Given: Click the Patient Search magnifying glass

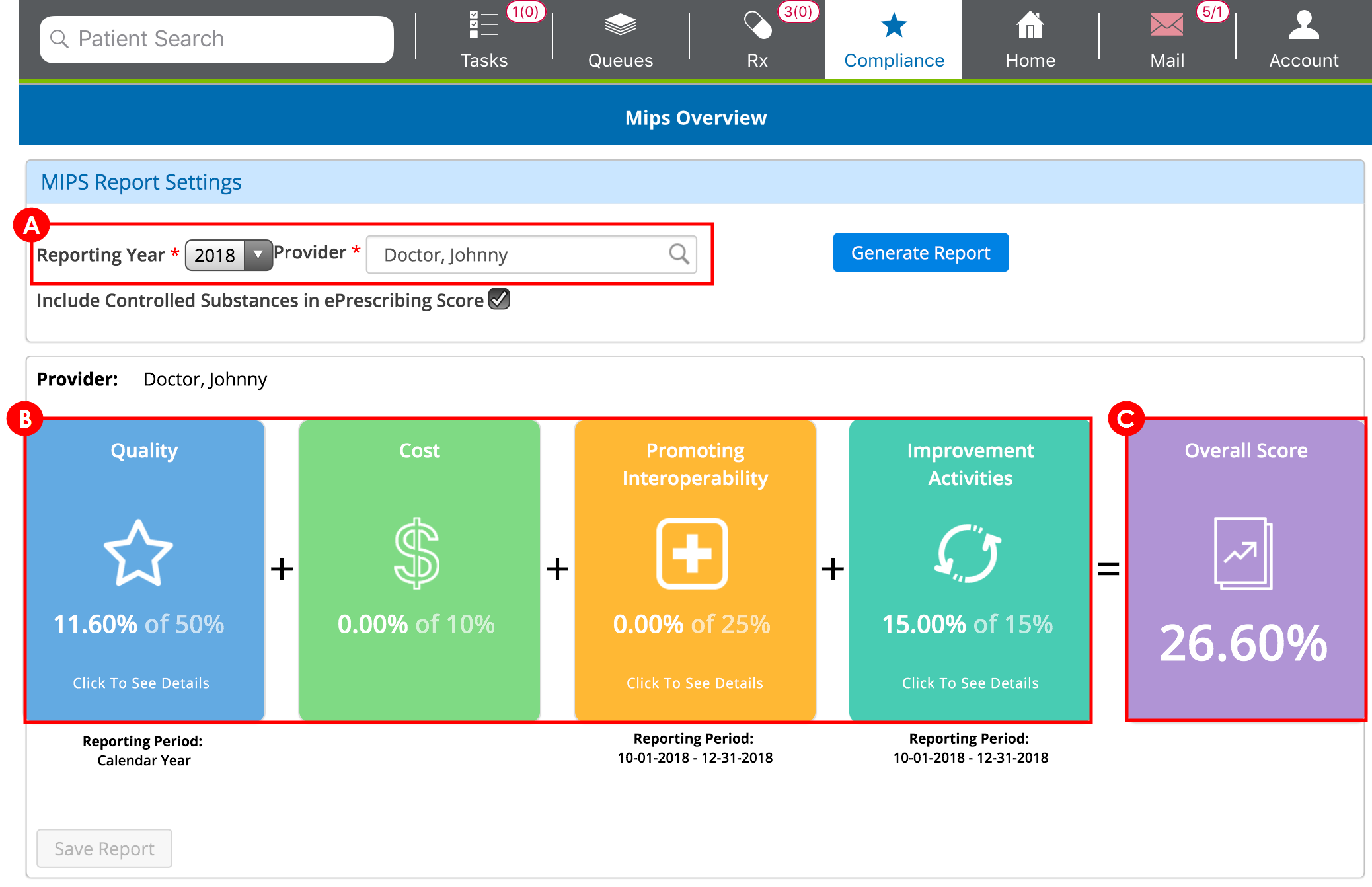Looking at the screenshot, I should 59,38.
